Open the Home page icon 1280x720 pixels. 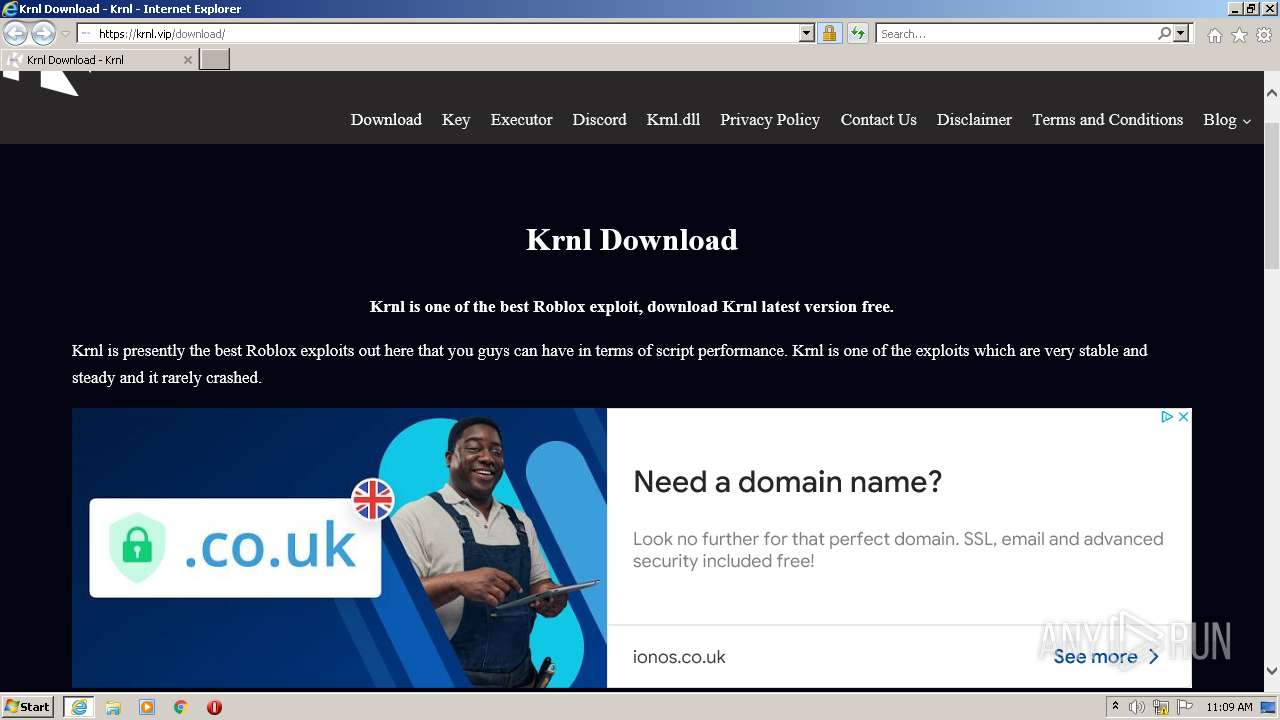click(1214, 35)
